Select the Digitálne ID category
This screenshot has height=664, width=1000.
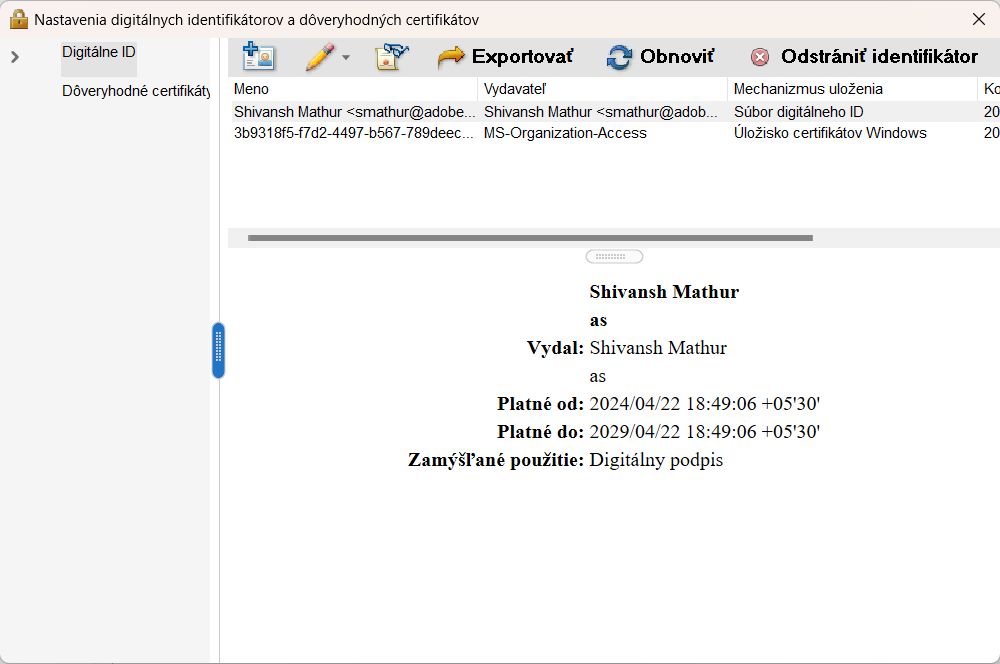pyautogui.click(x=97, y=50)
